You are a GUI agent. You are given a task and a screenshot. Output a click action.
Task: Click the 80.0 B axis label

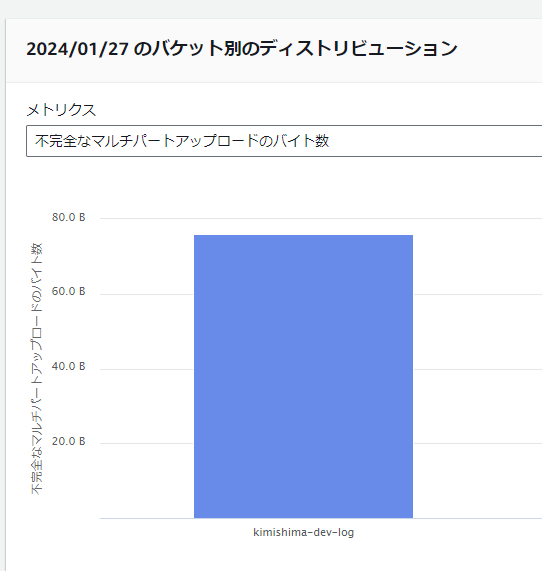[68, 217]
